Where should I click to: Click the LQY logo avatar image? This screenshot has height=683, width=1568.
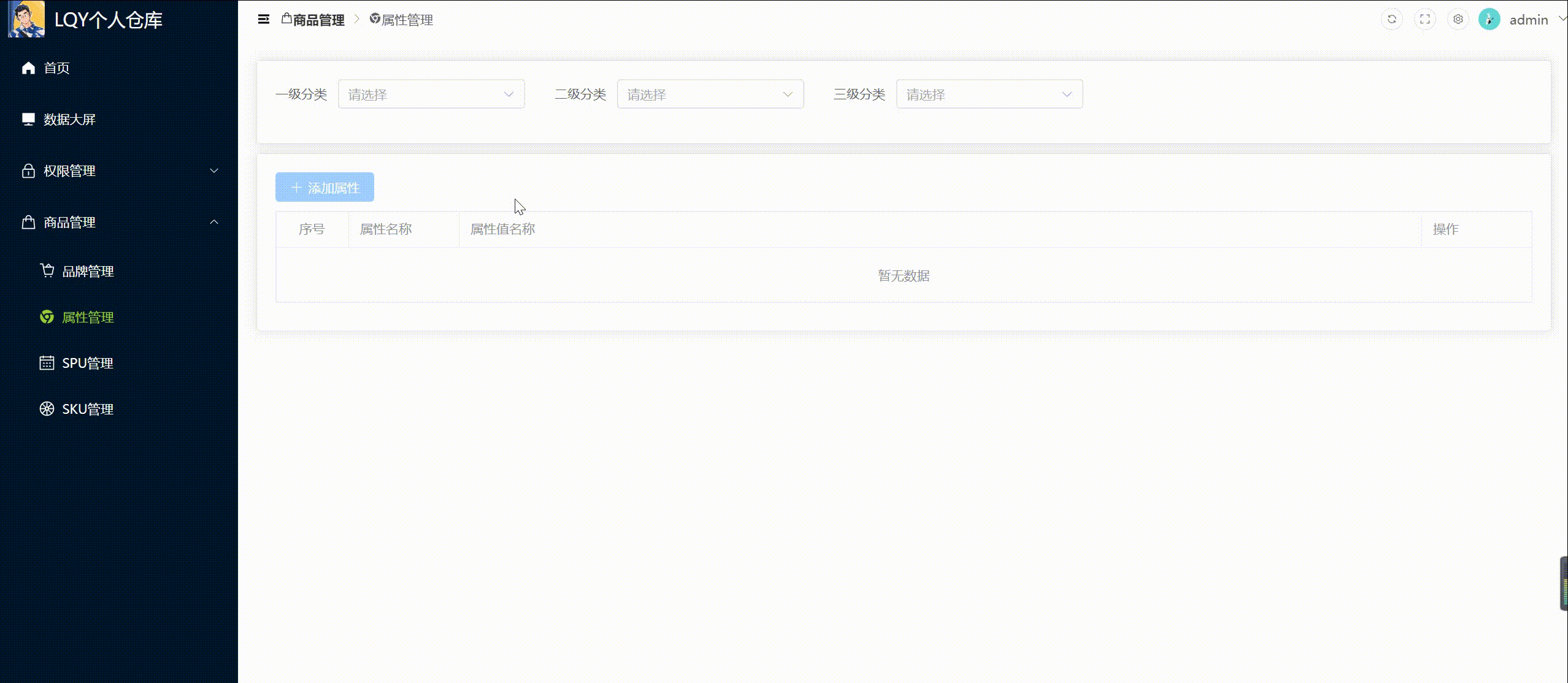pos(26,19)
